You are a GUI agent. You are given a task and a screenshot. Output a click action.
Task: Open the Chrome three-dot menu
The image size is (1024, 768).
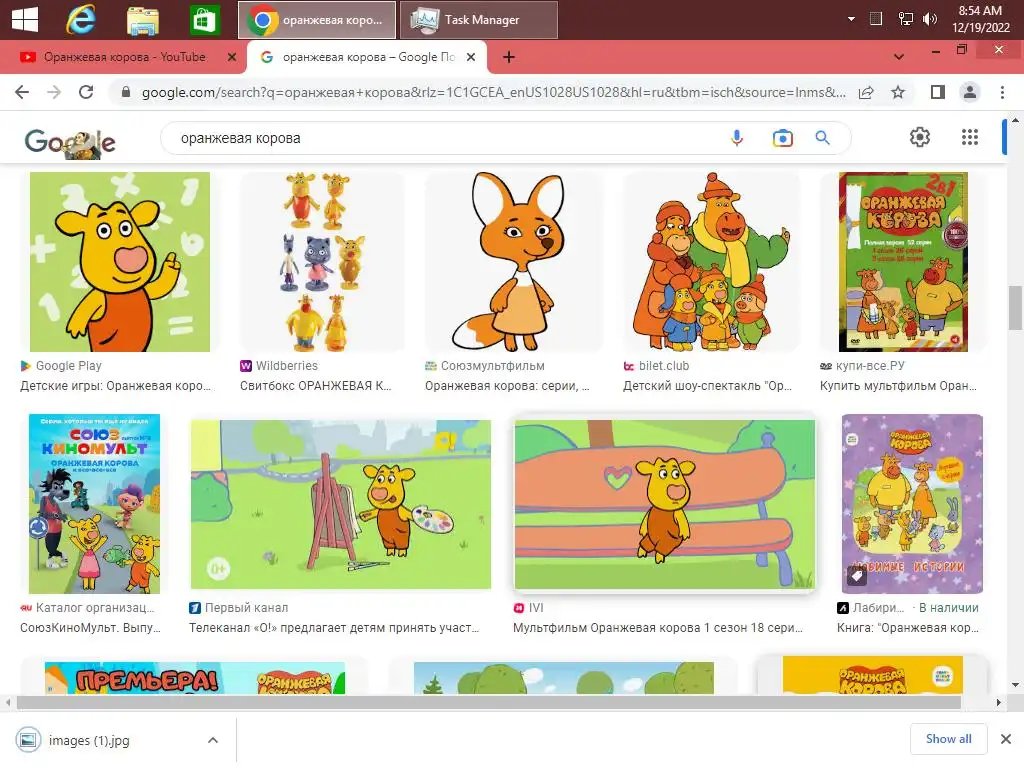1002,92
